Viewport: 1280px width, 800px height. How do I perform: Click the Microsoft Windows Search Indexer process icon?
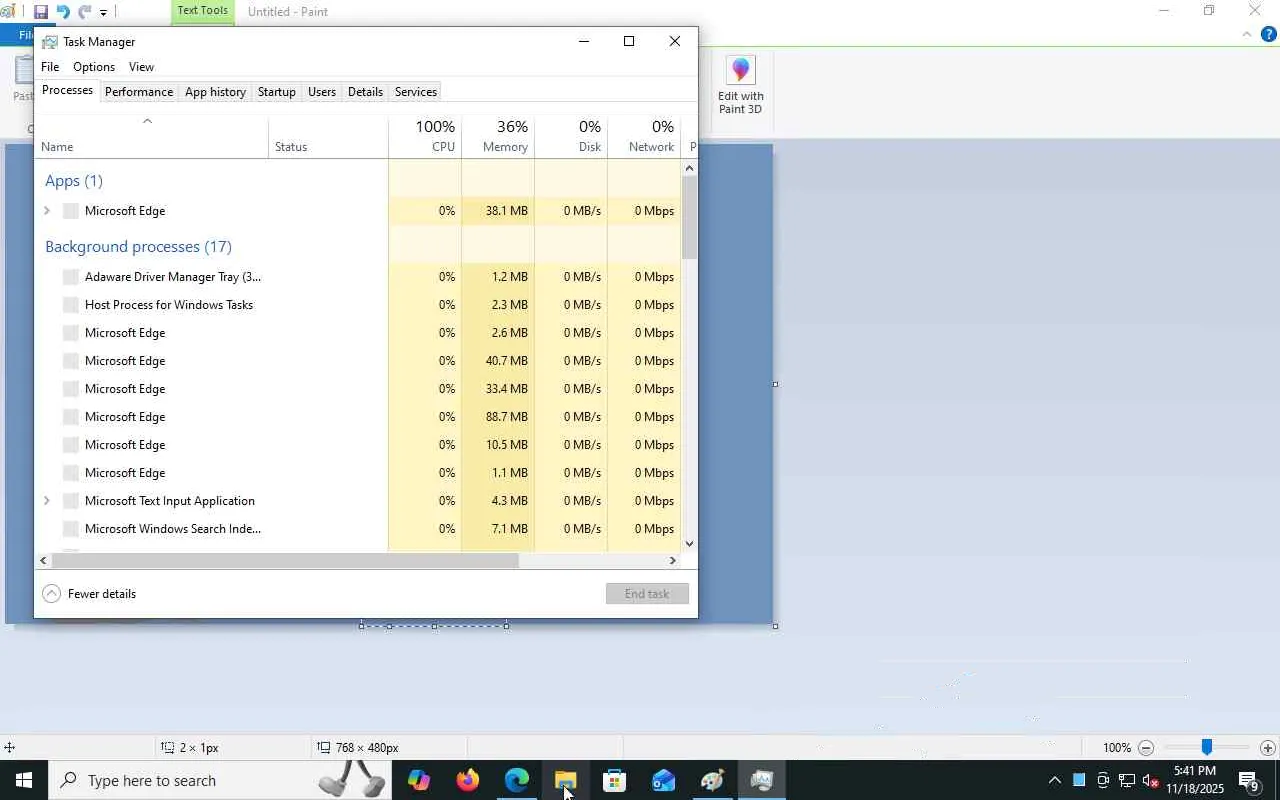point(71,529)
